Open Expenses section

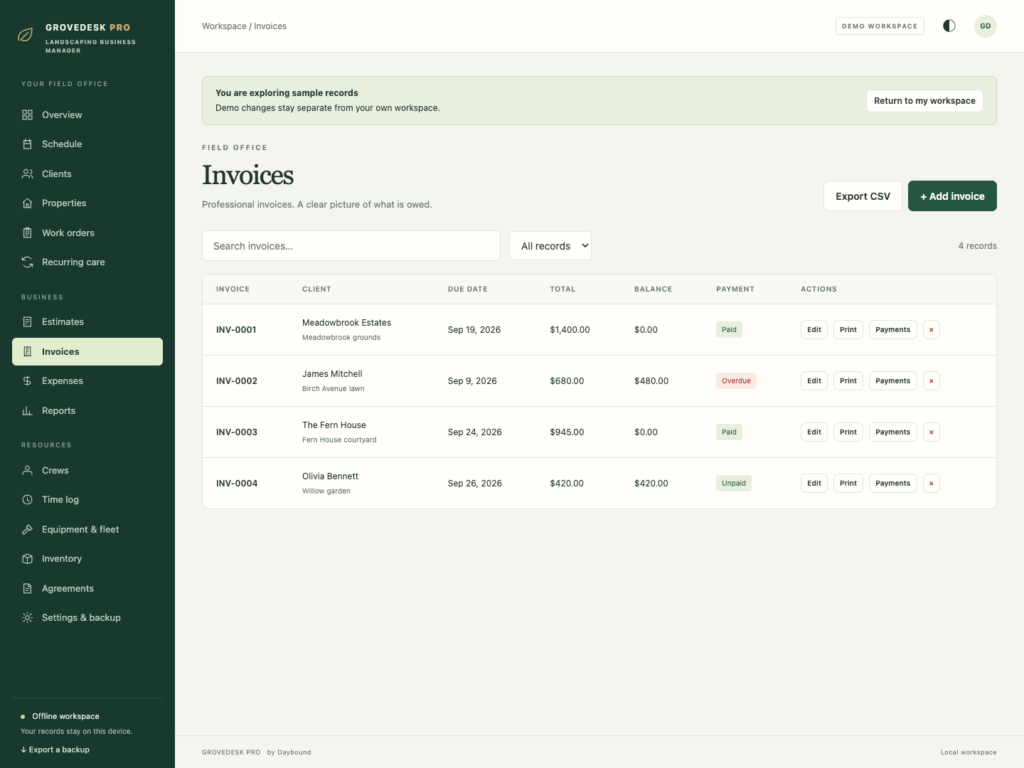coord(88,381)
